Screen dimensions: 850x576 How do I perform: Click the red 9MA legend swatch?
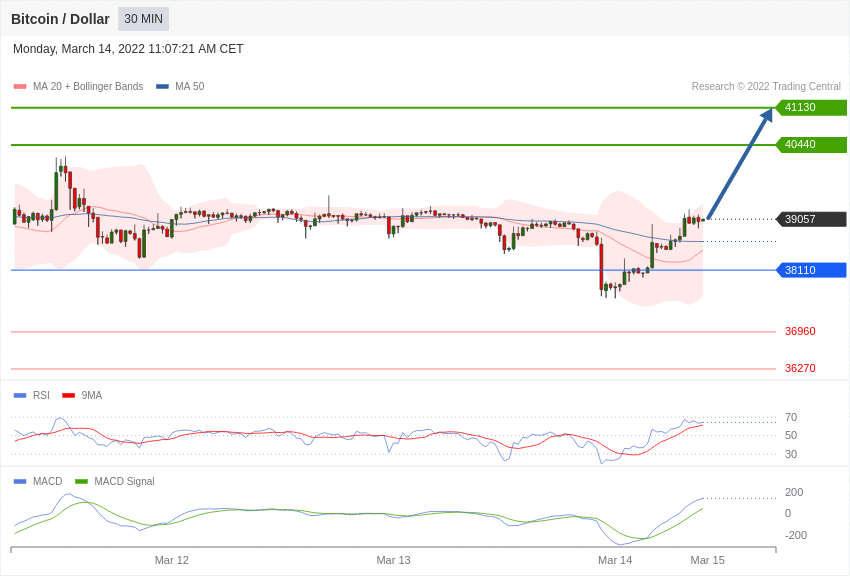pyautogui.click(x=68, y=396)
